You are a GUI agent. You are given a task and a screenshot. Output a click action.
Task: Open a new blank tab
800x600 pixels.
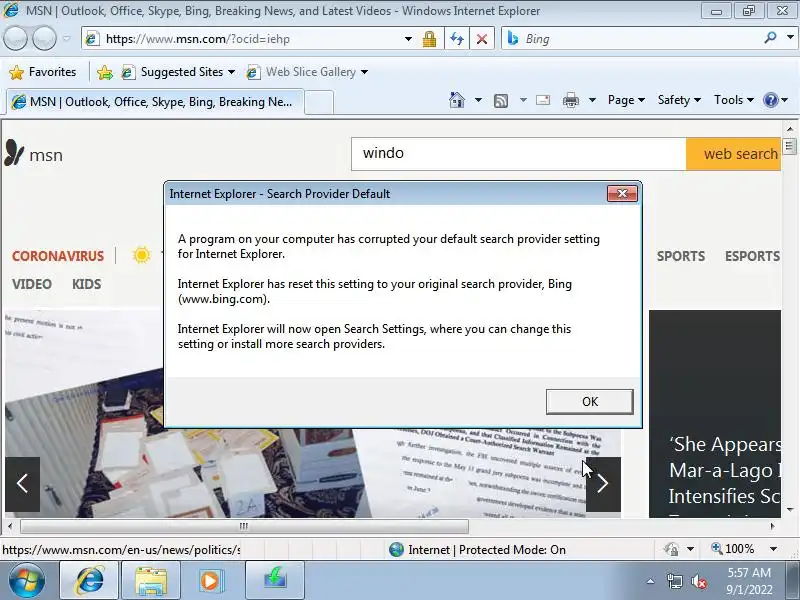319,103
